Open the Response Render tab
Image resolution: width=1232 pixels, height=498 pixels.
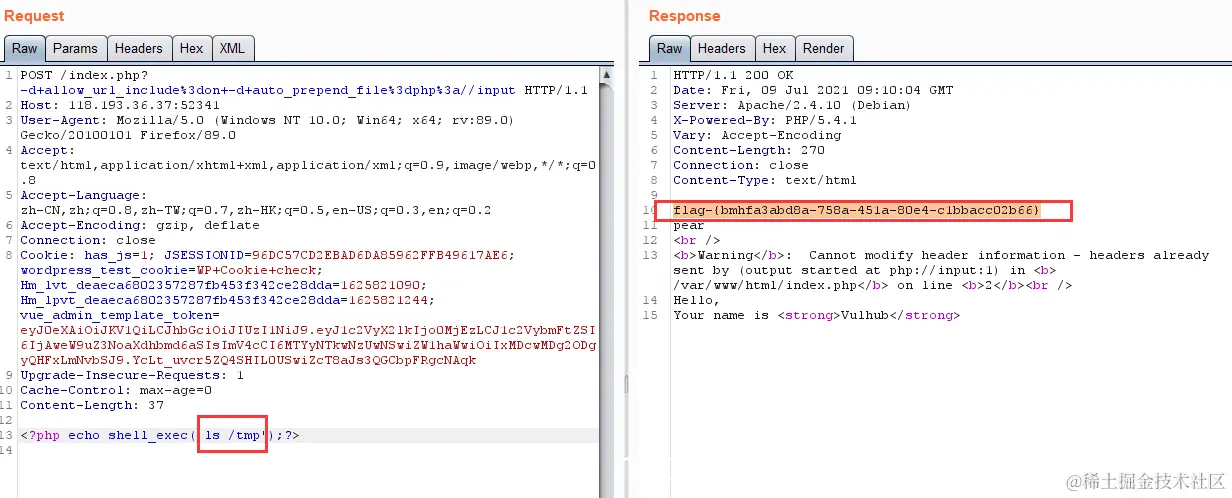coord(823,48)
